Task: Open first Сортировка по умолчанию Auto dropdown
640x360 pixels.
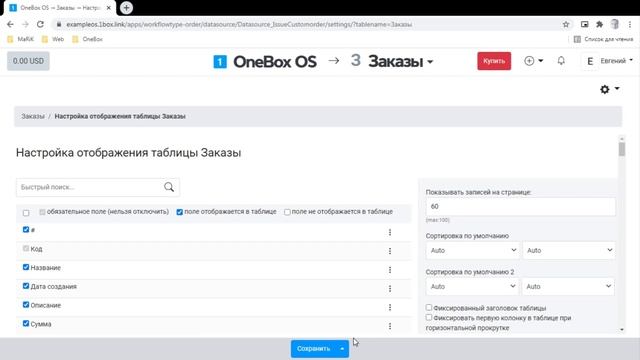Action: tap(472, 250)
